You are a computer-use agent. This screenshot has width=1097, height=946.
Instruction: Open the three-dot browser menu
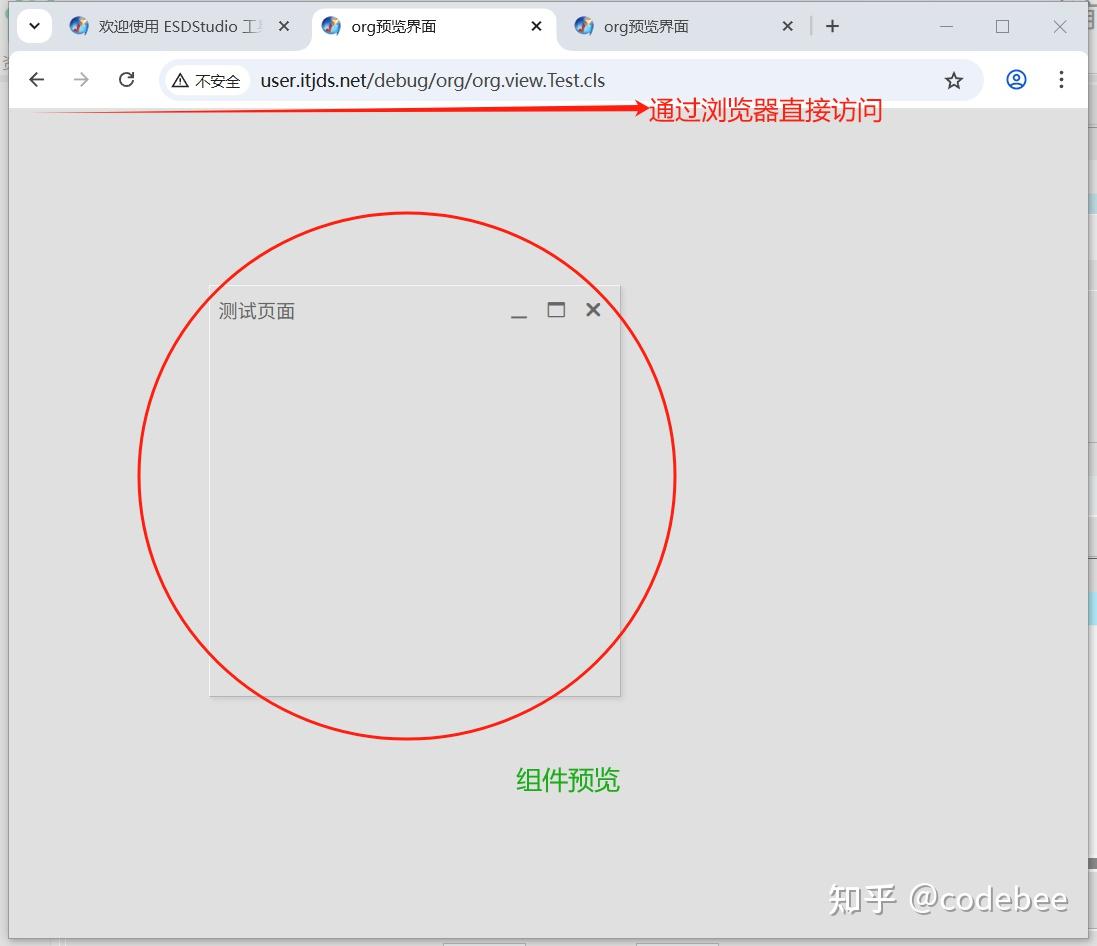(x=1061, y=80)
